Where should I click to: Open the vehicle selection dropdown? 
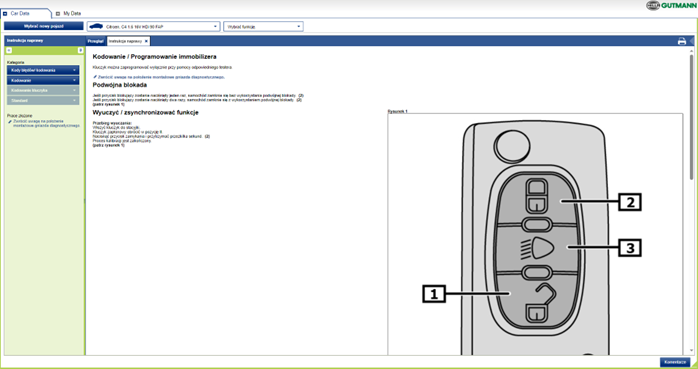[x=154, y=26]
